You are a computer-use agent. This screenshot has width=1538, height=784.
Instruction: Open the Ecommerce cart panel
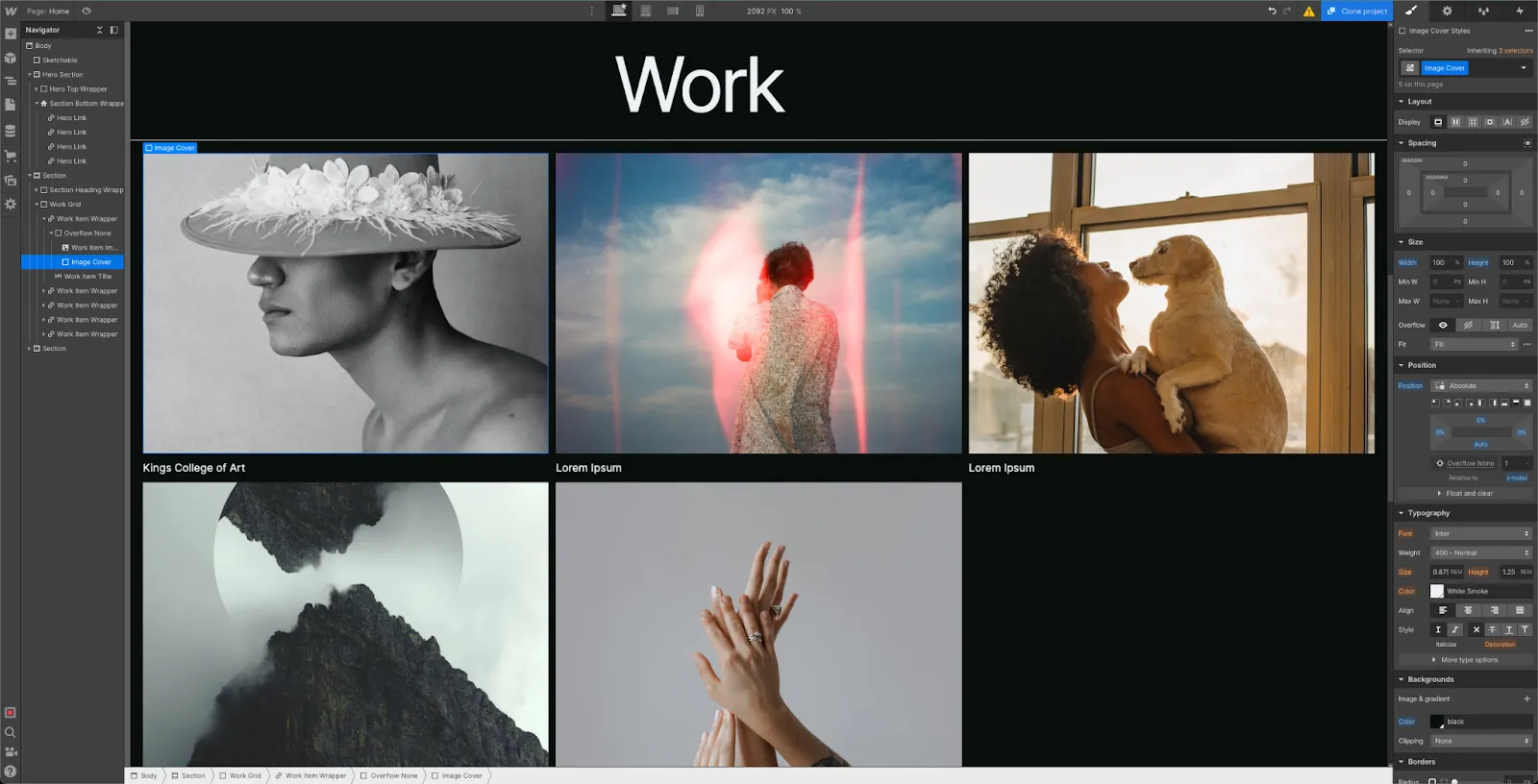coord(11,156)
